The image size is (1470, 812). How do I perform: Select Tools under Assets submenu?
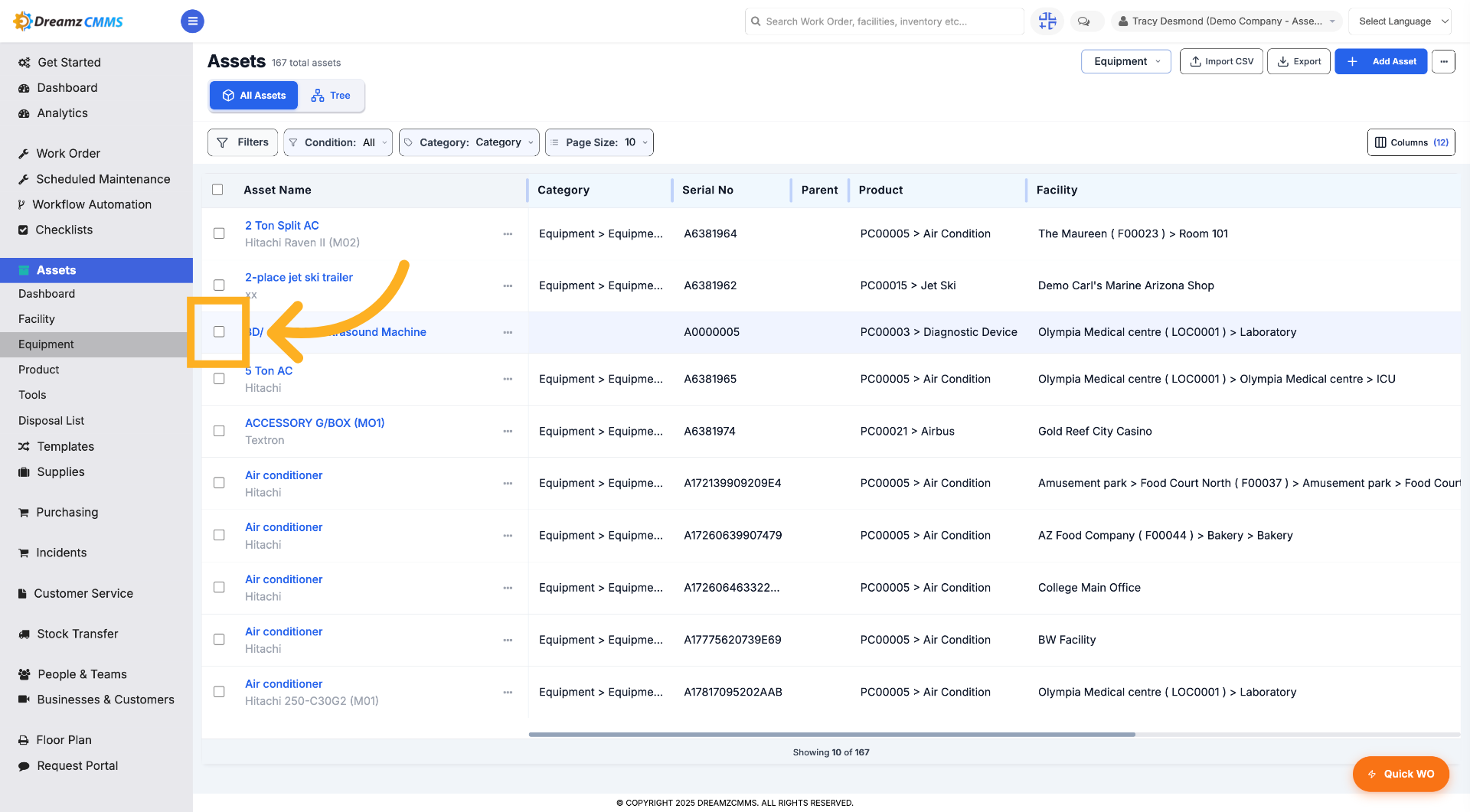[x=32, y=395]
